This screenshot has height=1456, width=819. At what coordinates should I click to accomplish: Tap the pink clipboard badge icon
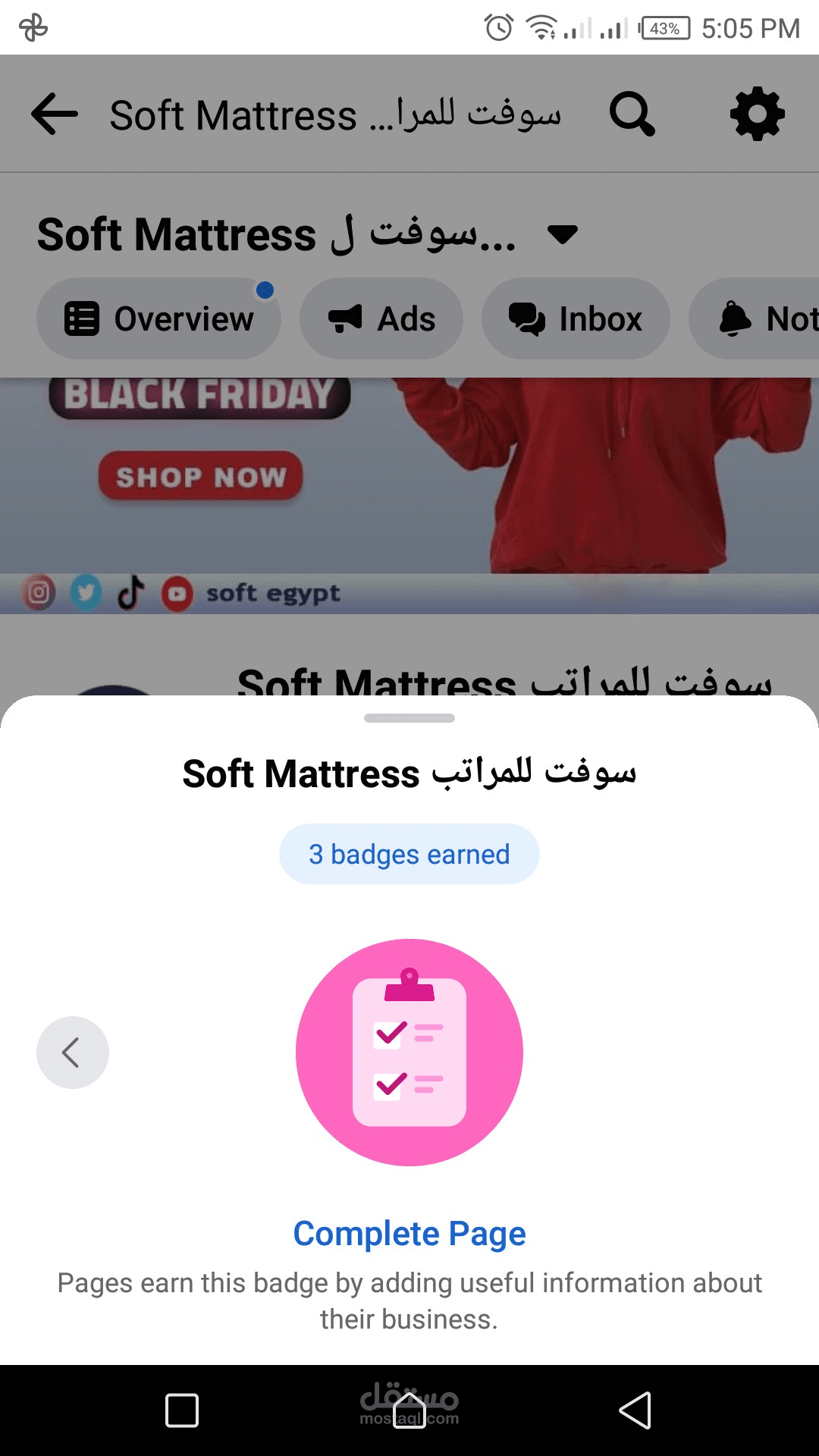409,1053
